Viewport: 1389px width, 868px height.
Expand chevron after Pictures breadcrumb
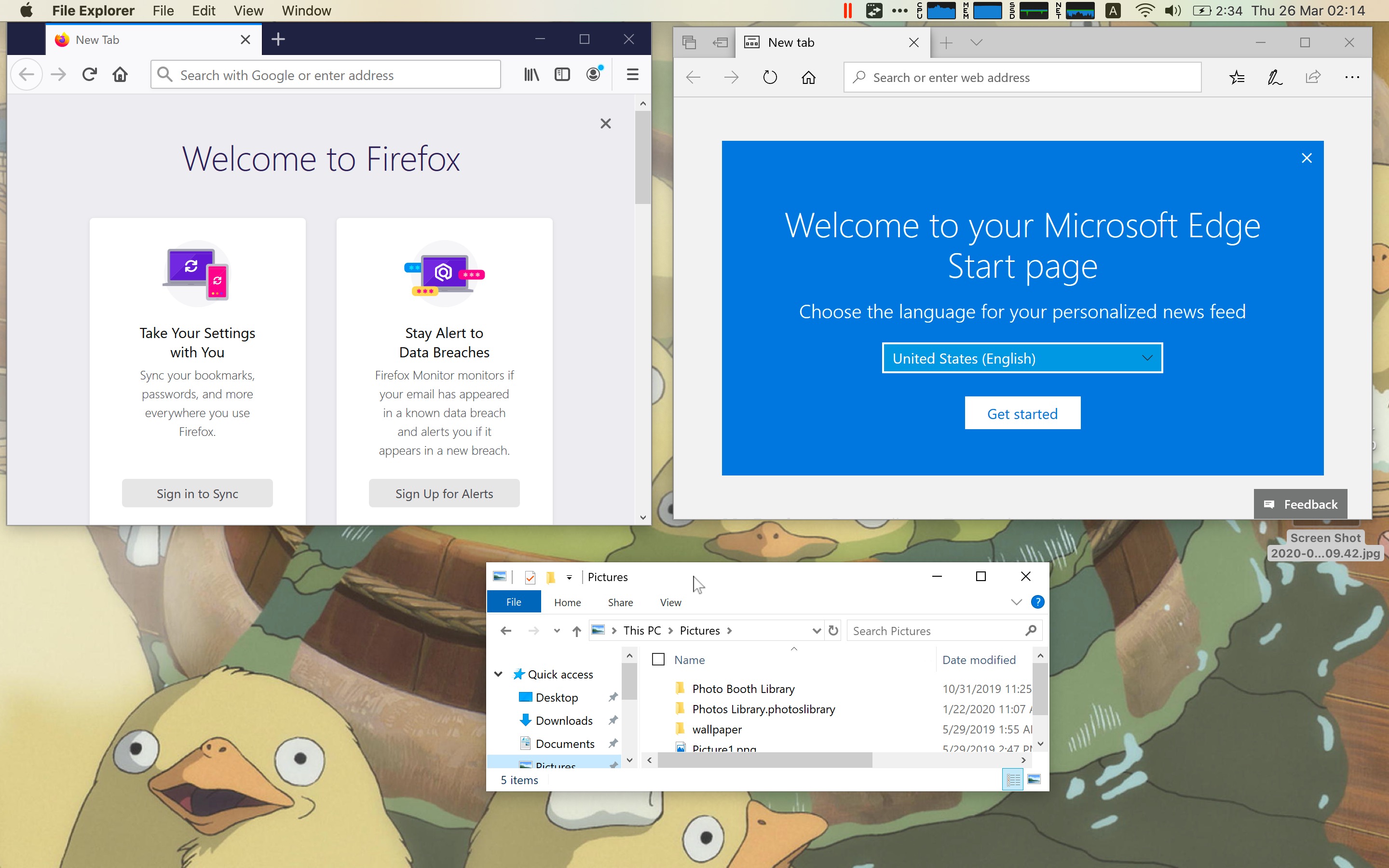pos(729,631)
